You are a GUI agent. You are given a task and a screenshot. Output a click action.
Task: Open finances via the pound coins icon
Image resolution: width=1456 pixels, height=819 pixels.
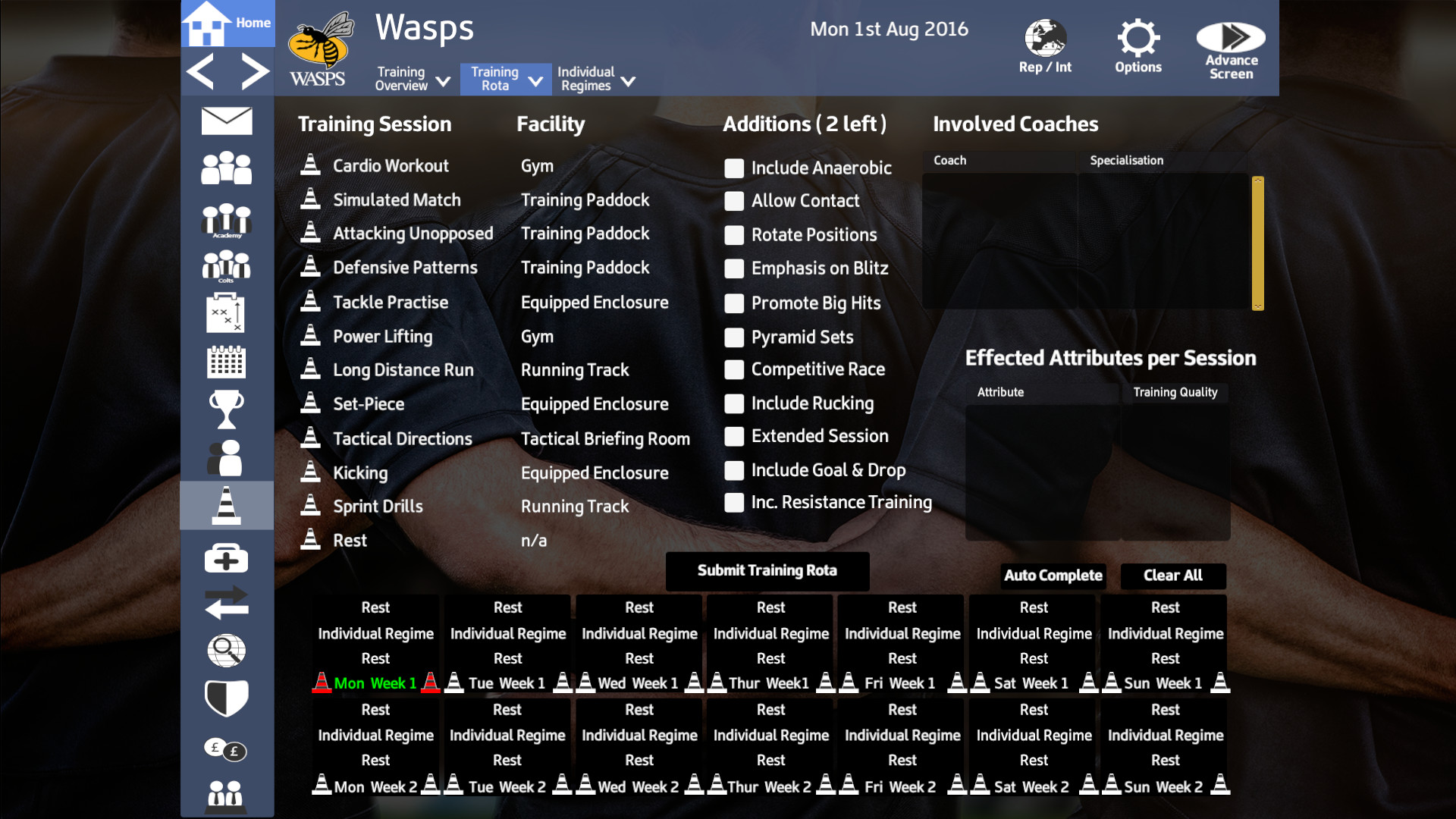tap(226, 750)
